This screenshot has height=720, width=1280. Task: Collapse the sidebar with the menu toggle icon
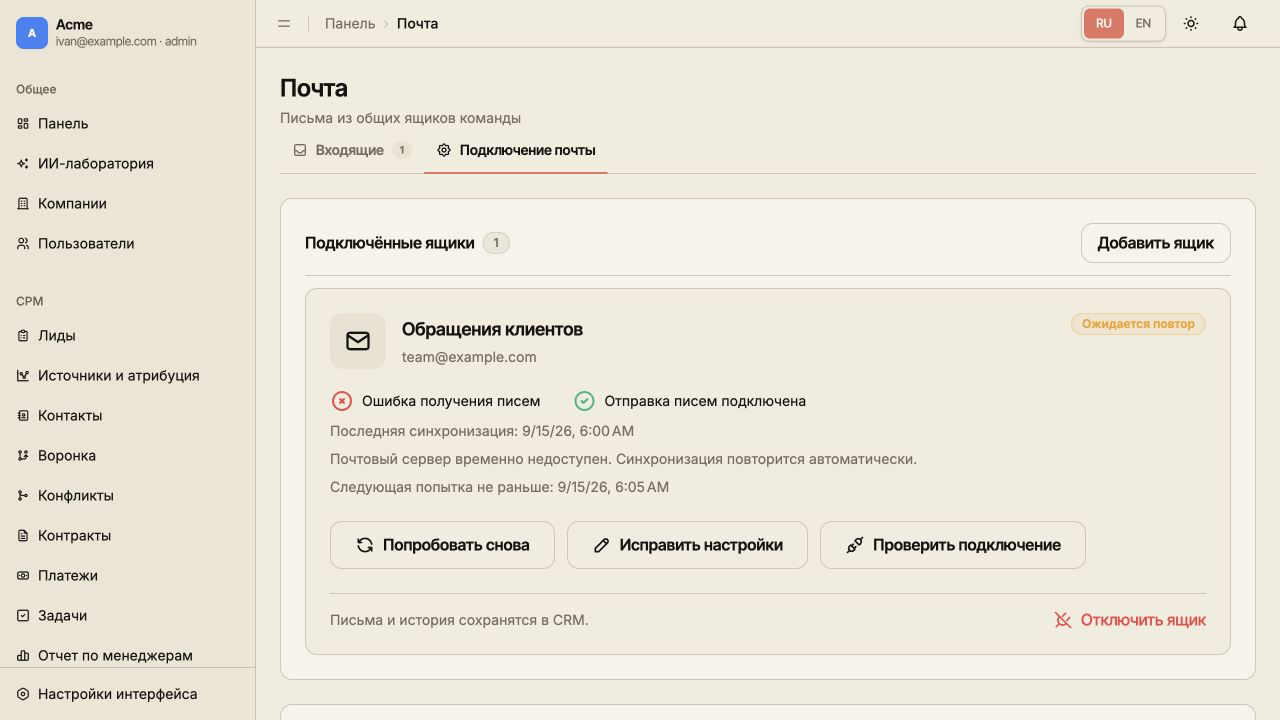tap(284, 23)
